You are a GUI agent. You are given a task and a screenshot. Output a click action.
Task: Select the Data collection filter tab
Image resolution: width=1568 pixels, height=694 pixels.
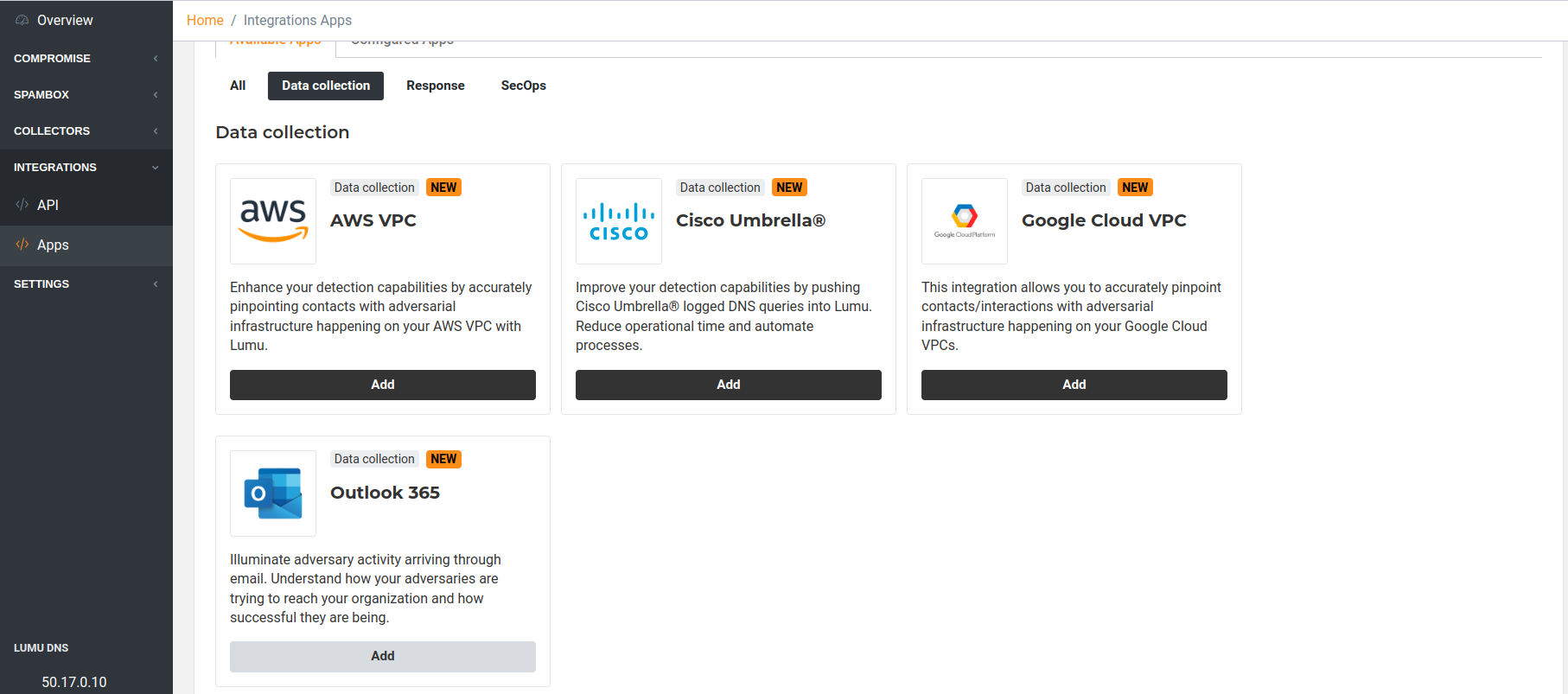pos(326,86)
